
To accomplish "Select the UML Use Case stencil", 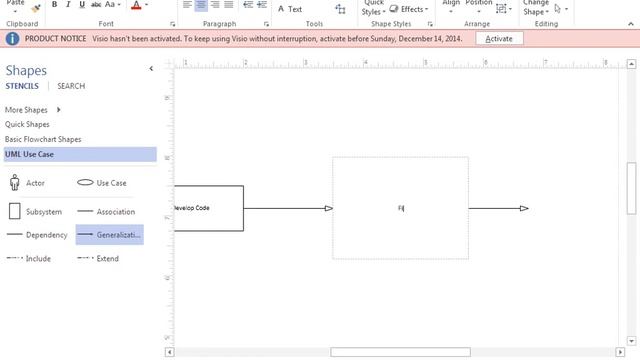I will click(80, 154).
